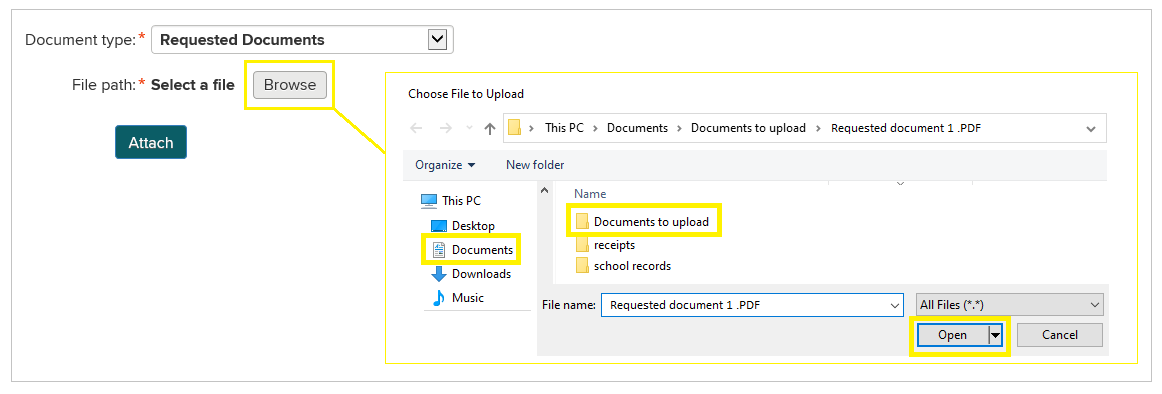
Task: Open the Organize menu
Action: [x=445, y=164]
